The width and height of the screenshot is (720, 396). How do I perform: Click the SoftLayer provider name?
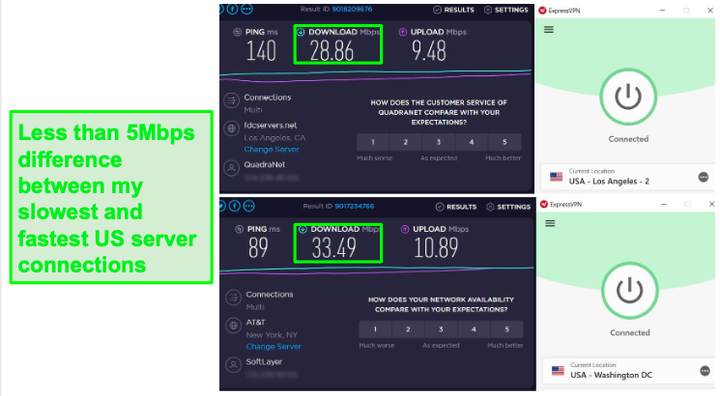pyautogui.click(x=264, y=362)
